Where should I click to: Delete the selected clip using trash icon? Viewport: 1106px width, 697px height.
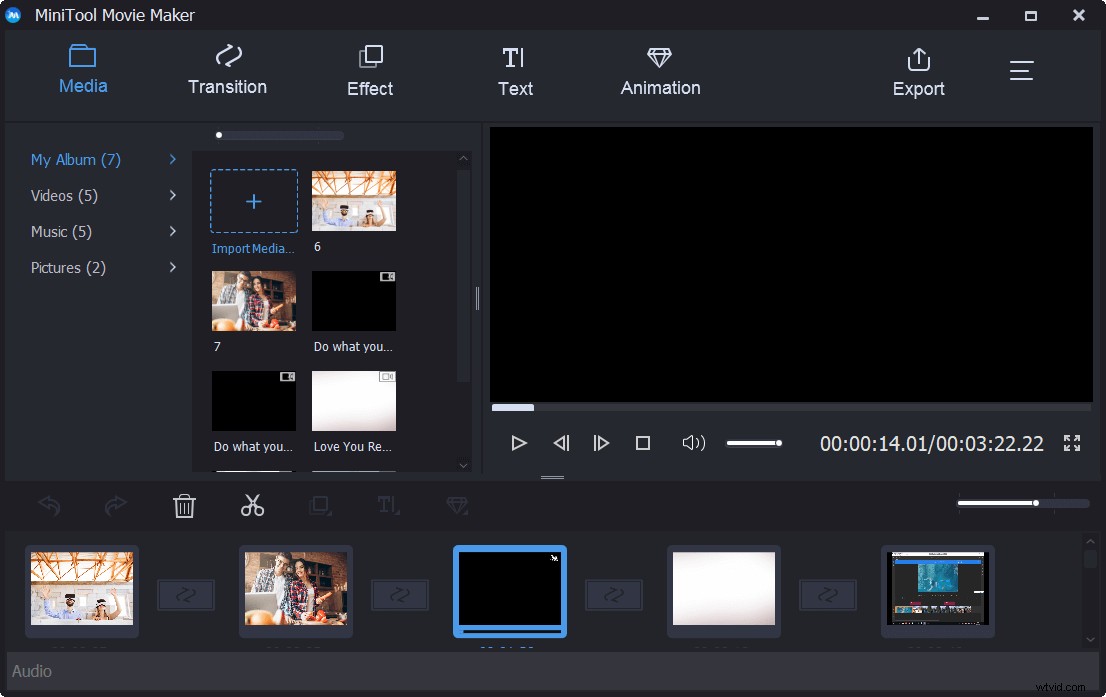coord(184,506)
